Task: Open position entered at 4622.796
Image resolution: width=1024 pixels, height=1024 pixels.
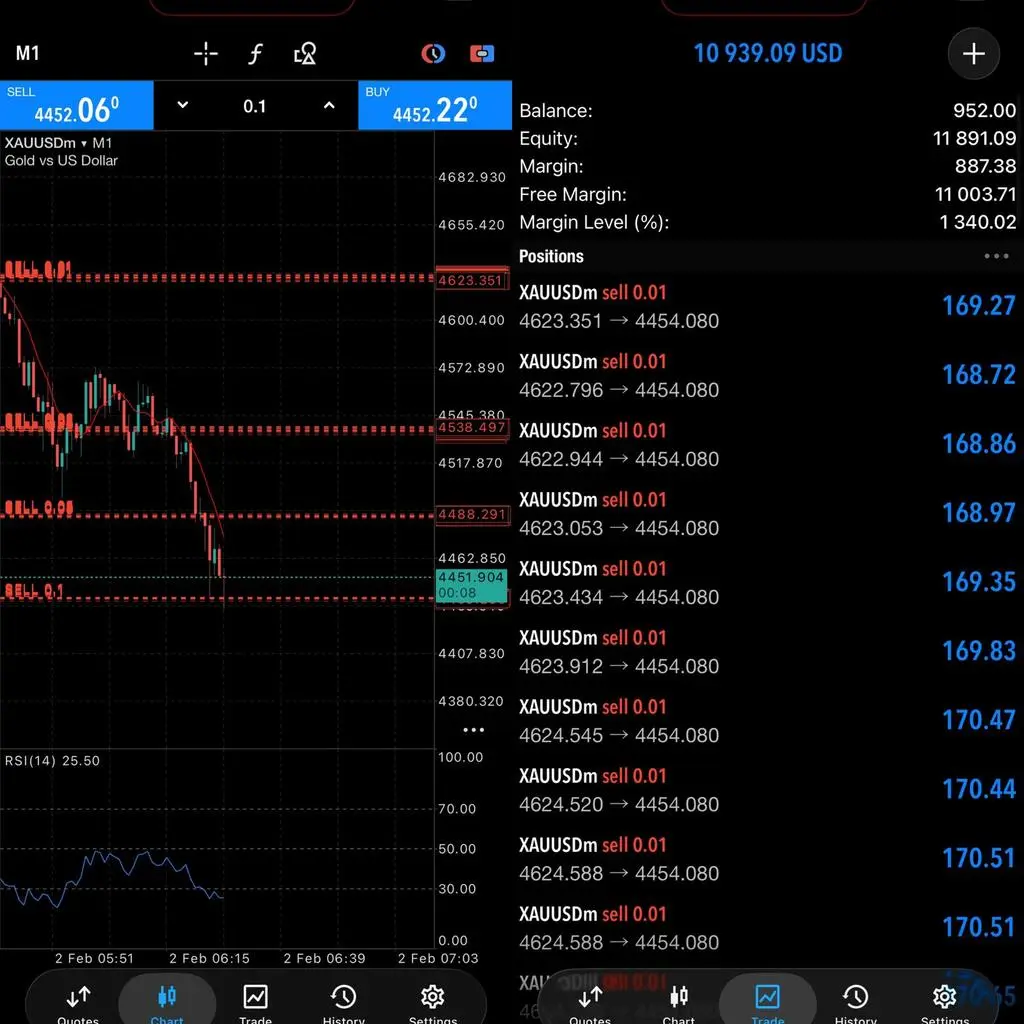Action: 767,376
